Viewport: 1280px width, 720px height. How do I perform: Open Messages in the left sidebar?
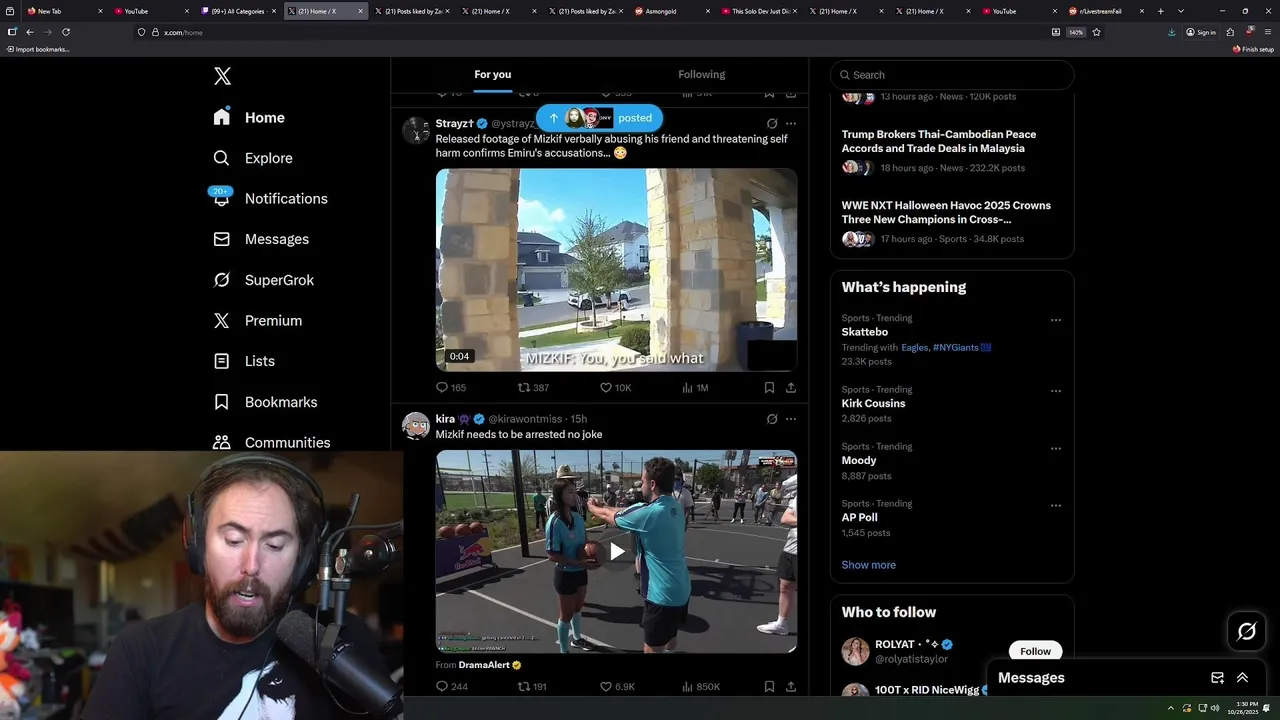click(261, 239)
